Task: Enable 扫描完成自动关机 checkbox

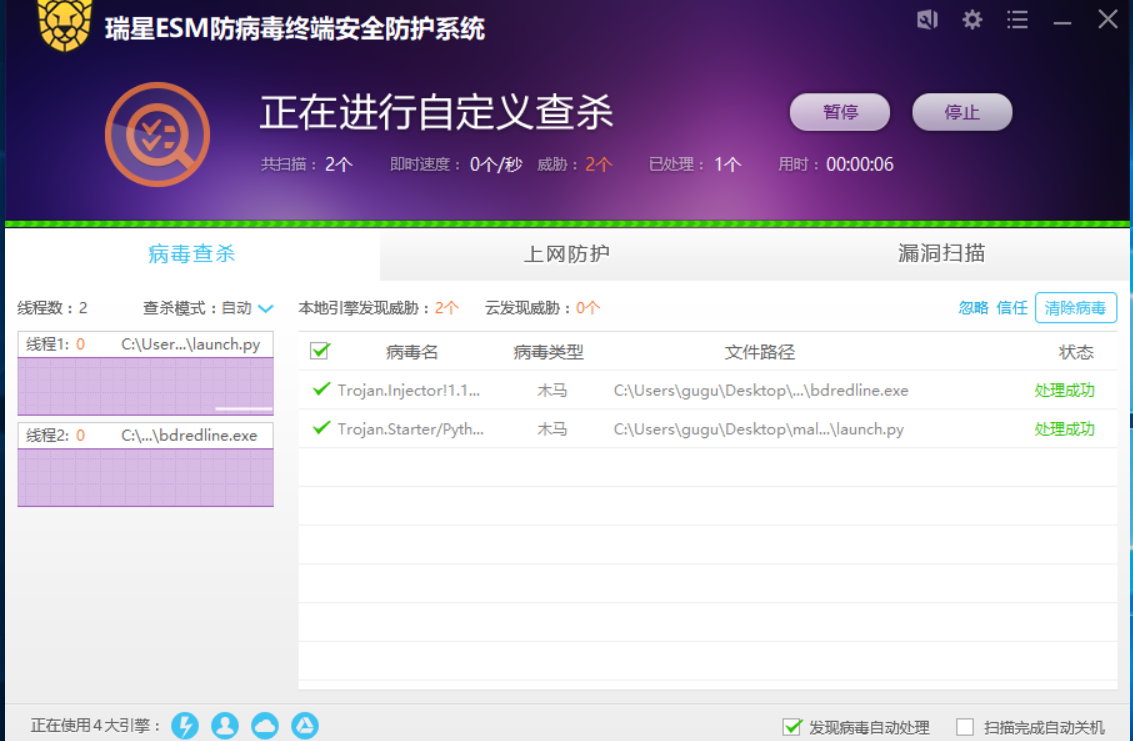Action: click(965, 727)
